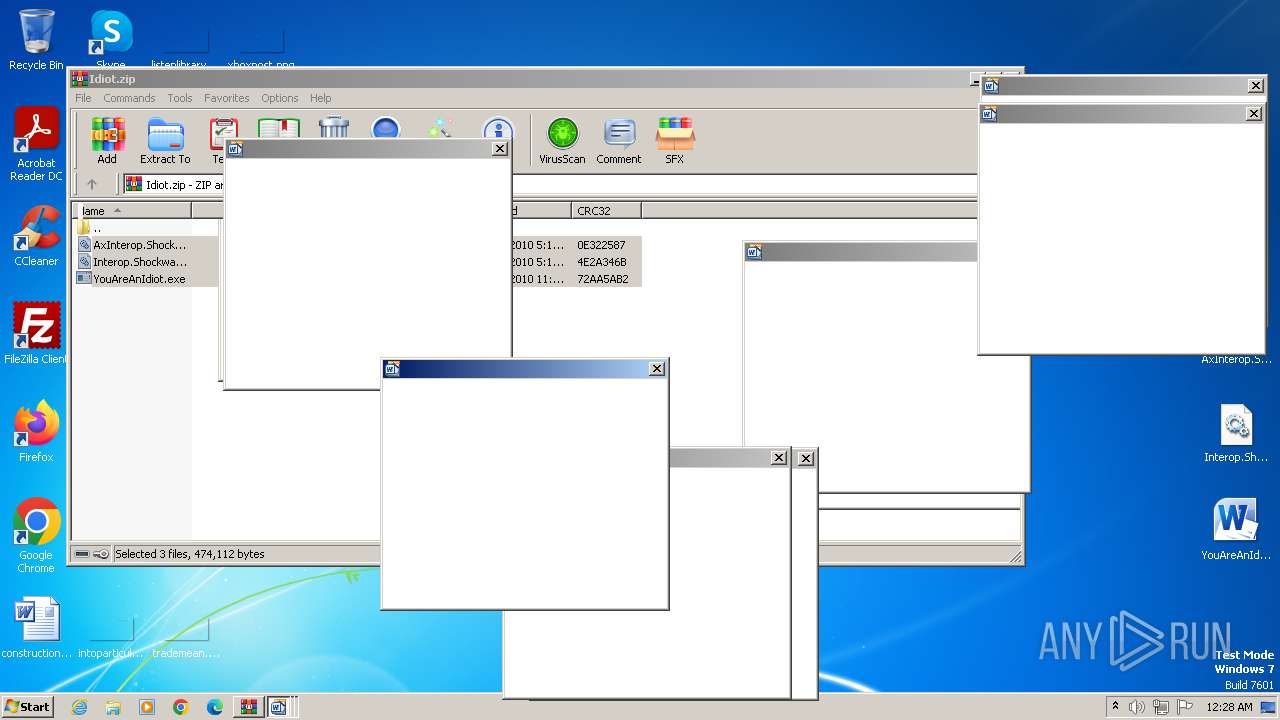Launch Chrome from the taskbar
This screenshot has height=720, width=1280.
pyautogui.click(x=181, y=707)
